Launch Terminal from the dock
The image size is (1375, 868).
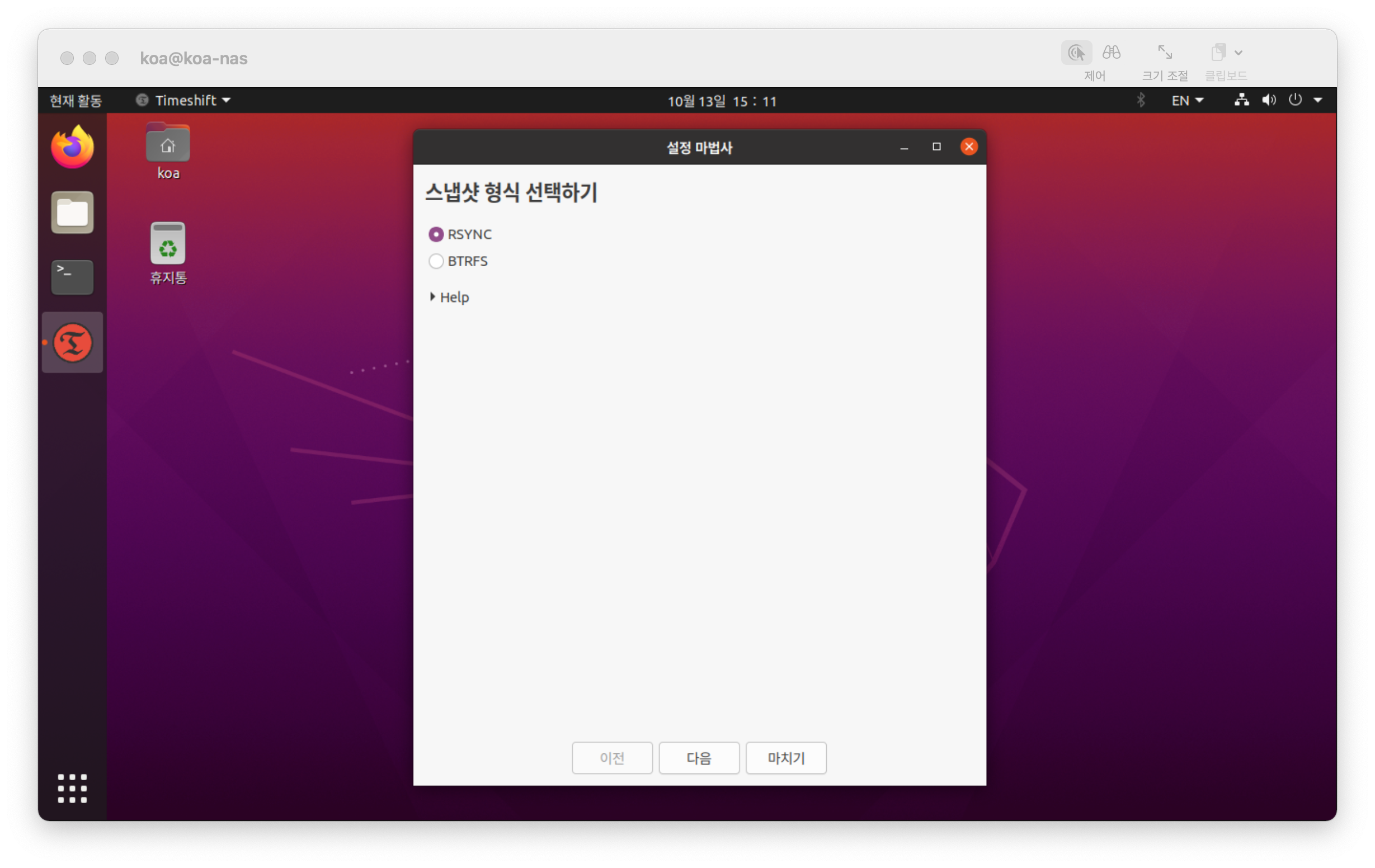pos(72,277)
